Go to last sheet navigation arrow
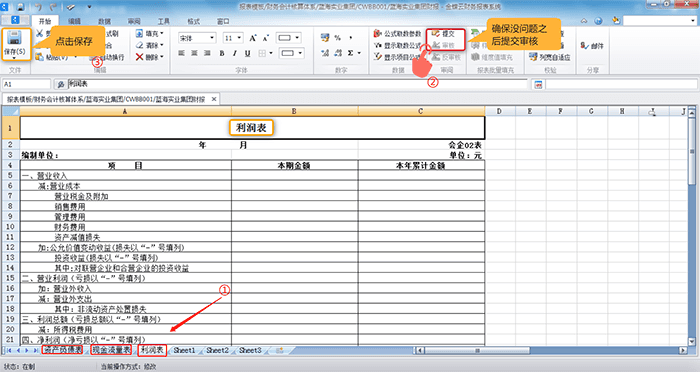Viewport: 700px width, 372px height. pyautogui.click(x=35, y=351)
